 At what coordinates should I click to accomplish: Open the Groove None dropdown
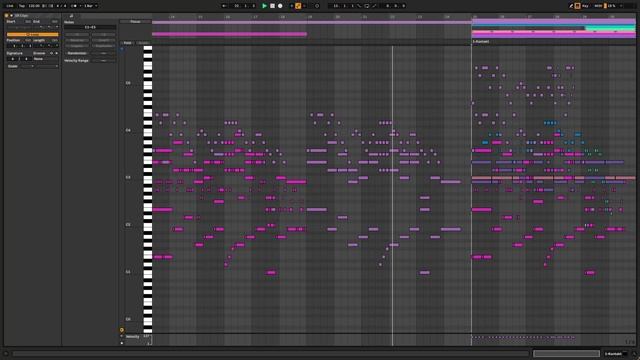45,59
